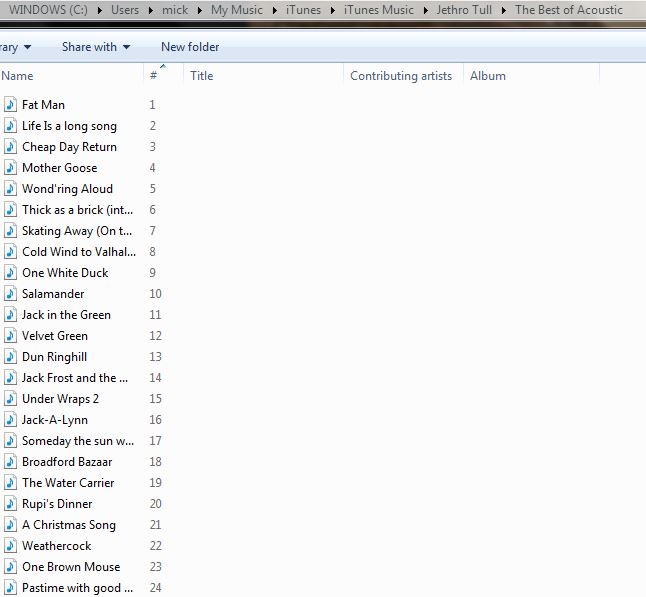Select the audio icon for The Water Carrier
The width and height of the screenshot is (646, 597).
point(10,483)
